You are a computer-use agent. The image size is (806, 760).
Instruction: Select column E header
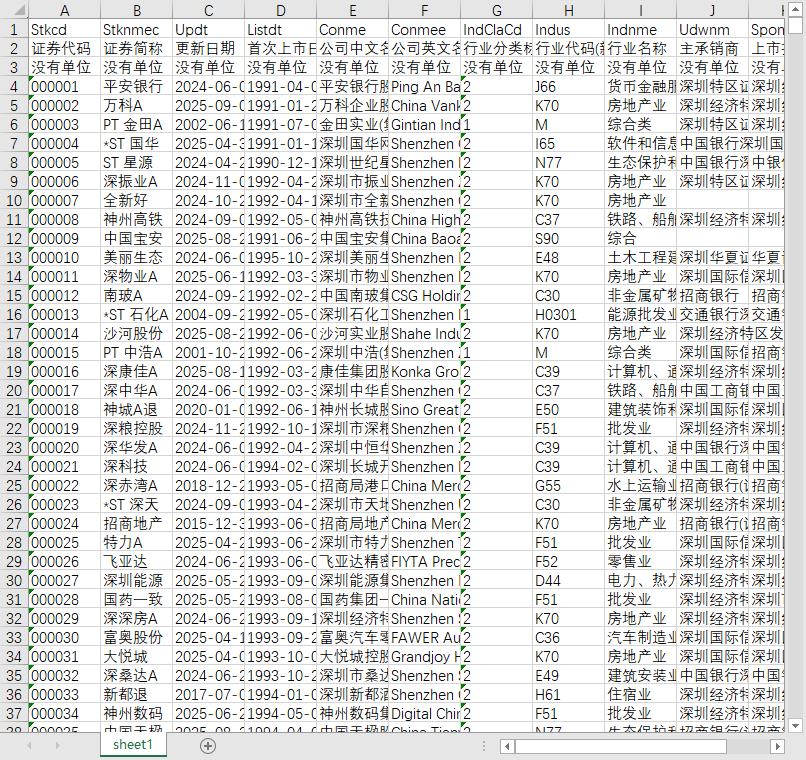click(353, 10)
